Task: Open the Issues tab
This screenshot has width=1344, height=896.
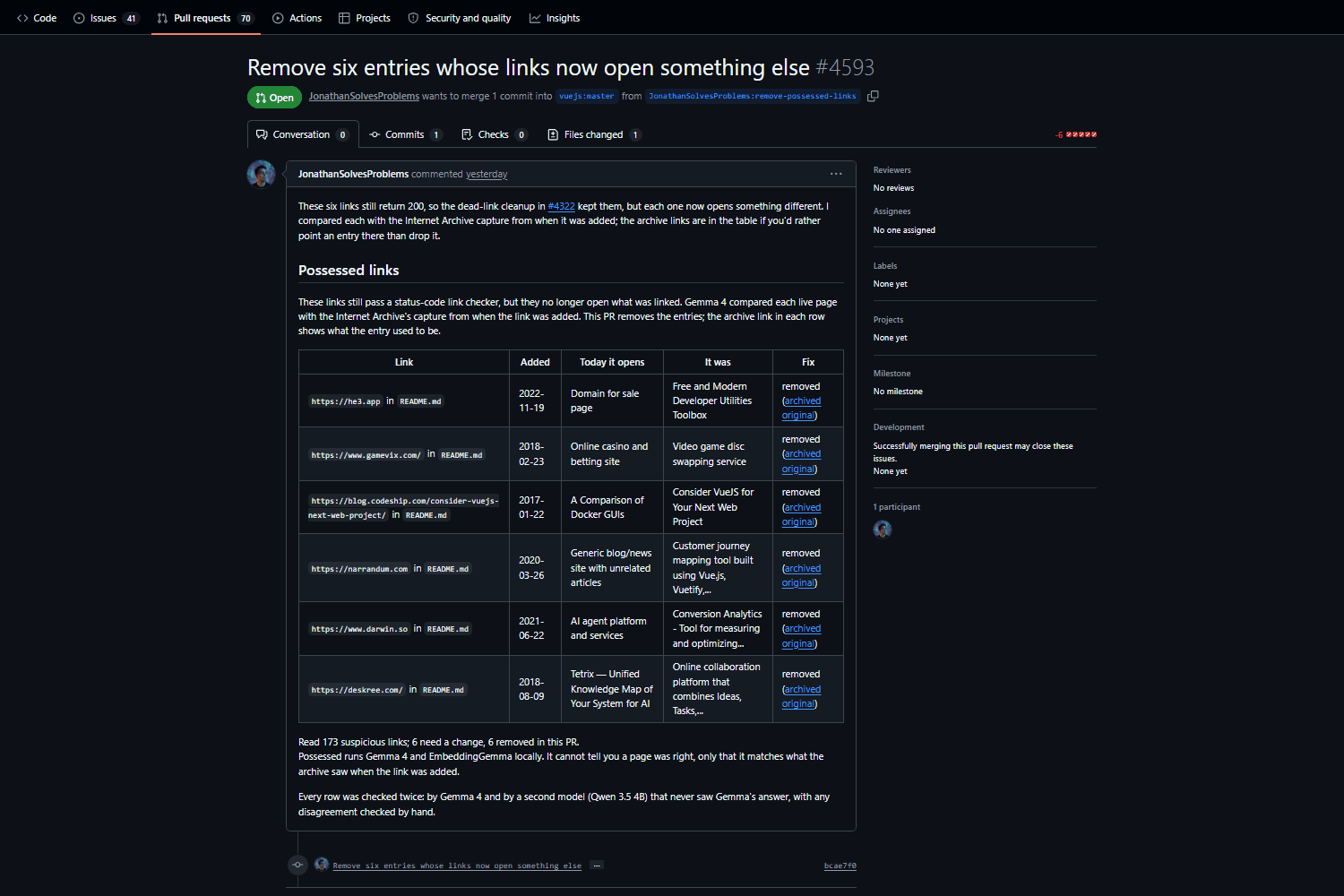Action: (106, 18)
